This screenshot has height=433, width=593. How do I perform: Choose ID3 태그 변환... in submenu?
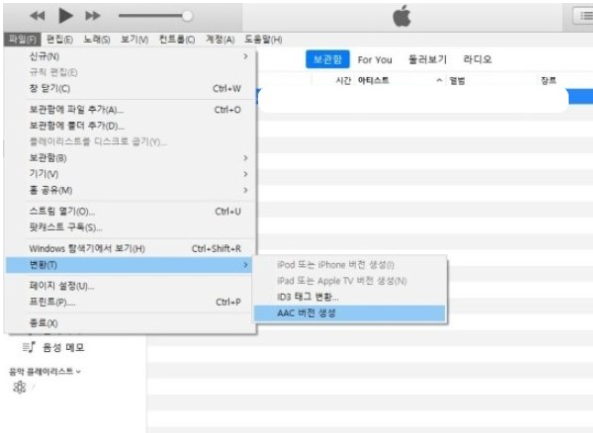350,297
